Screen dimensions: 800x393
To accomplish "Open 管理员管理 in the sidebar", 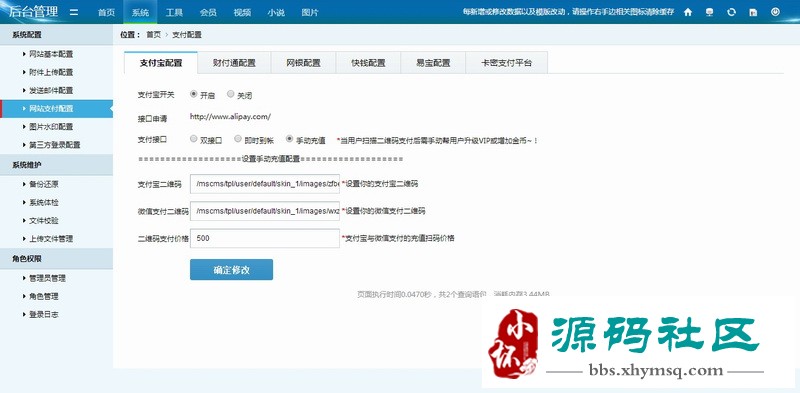I will [47, 278].
